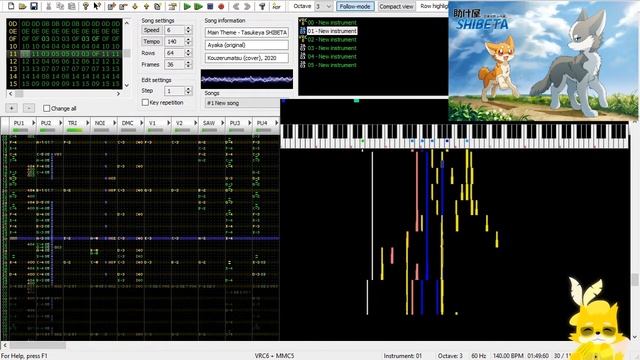
Task: Click the author field 'Ayaka (original)'
Action: pyautogui.click(x=247, y=45)
